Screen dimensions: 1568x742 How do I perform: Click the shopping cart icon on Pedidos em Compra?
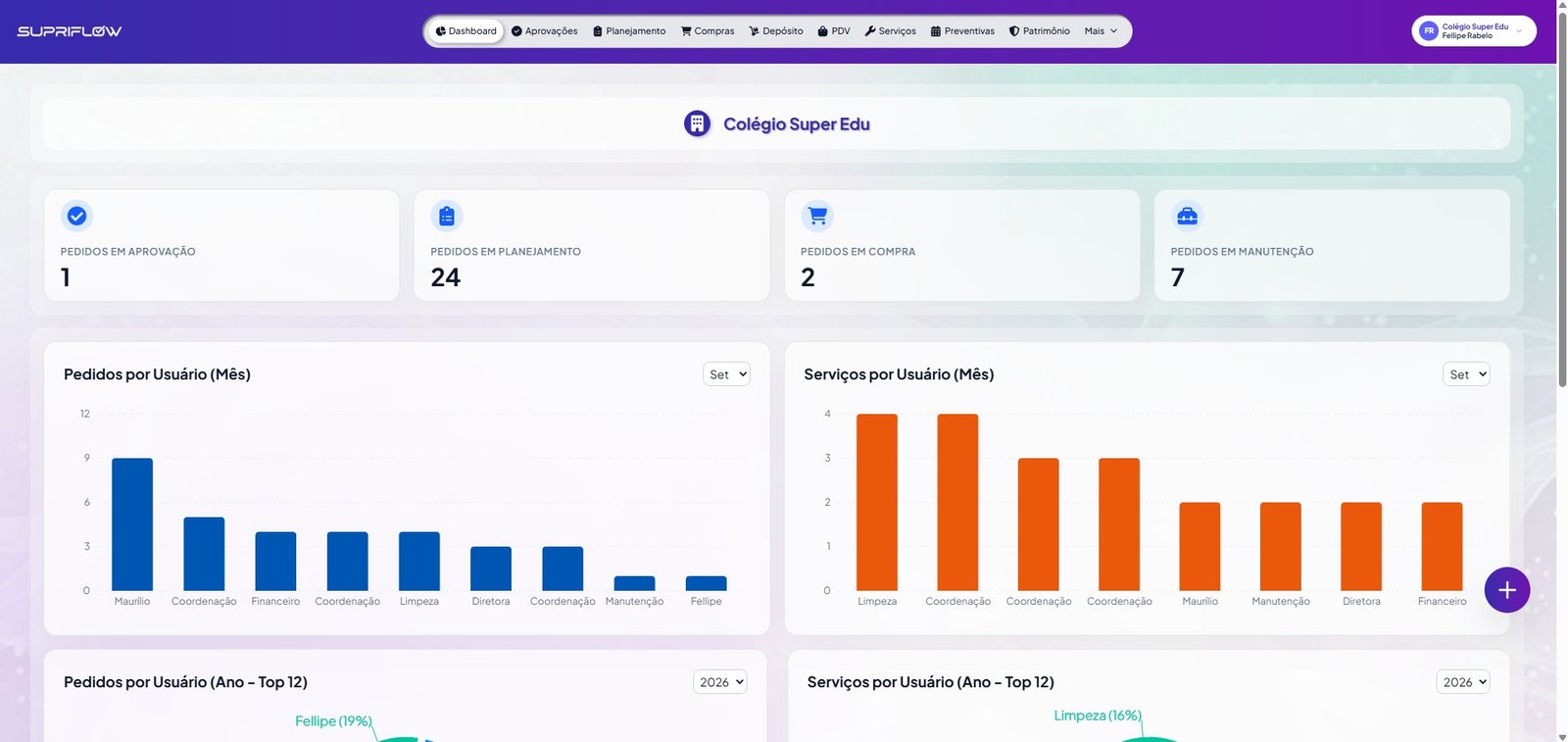817,216
